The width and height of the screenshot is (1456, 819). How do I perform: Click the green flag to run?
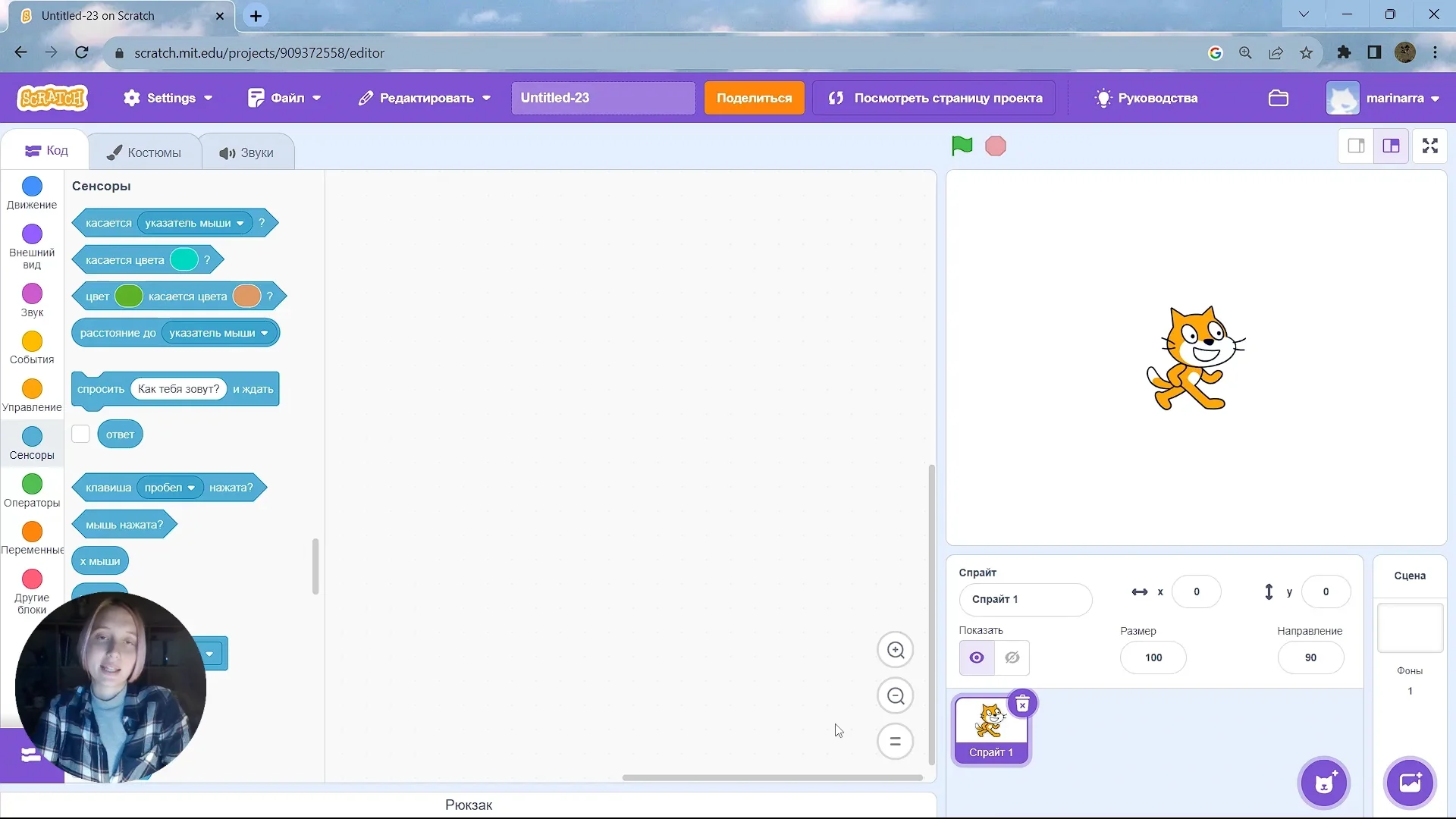tap(962, 146)
